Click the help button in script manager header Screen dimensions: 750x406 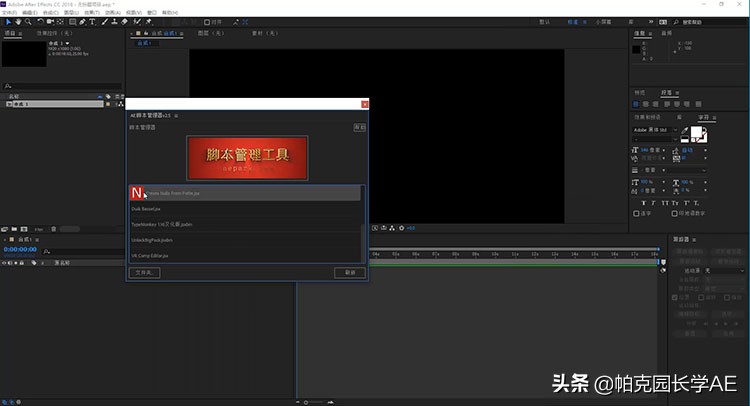(x=359, y=127)
